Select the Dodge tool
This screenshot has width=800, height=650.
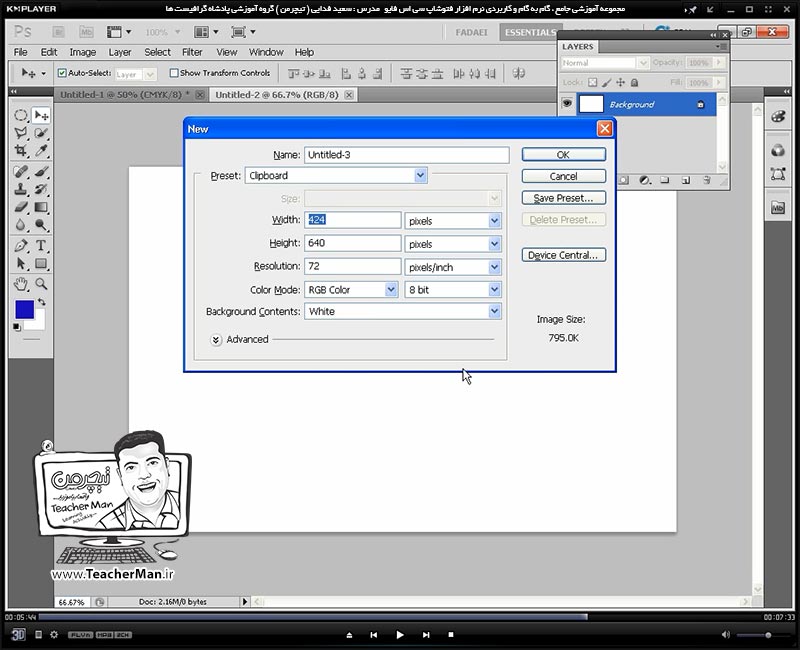coord(41,225)
